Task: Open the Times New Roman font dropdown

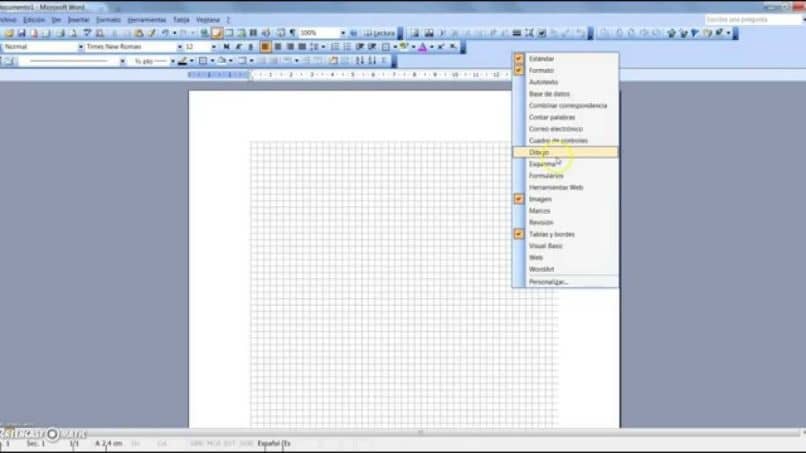Action: pyautogui.click(x=179, y=47)
